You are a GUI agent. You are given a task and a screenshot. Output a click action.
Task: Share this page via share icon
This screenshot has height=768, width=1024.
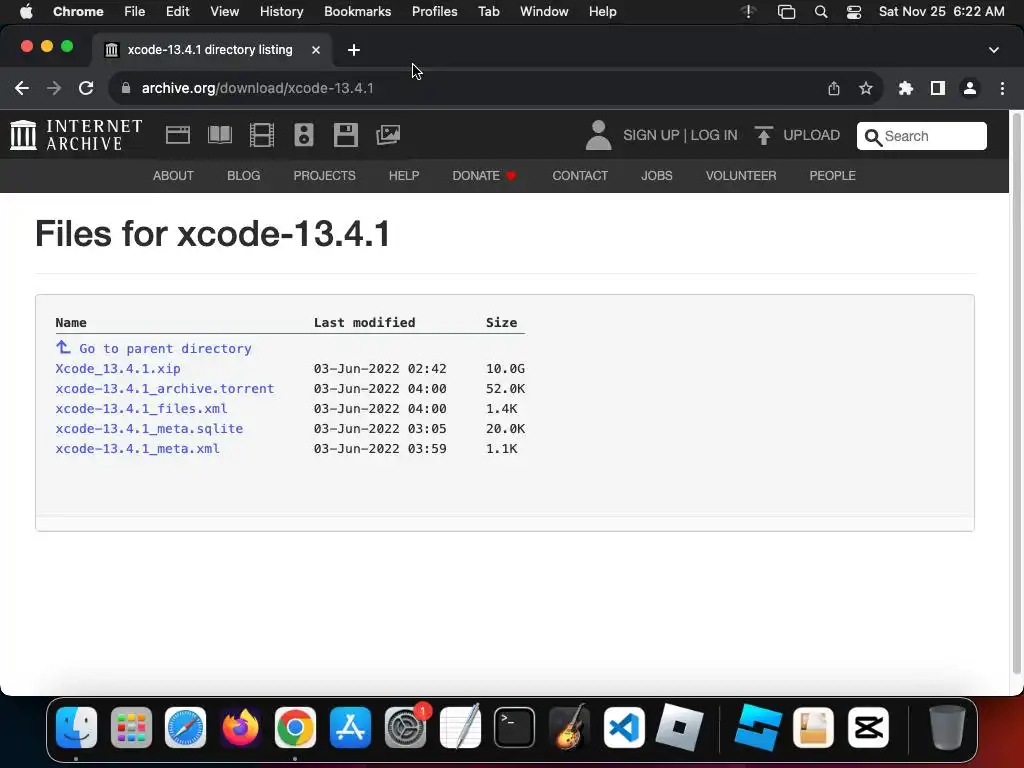[x=834, y=88]
